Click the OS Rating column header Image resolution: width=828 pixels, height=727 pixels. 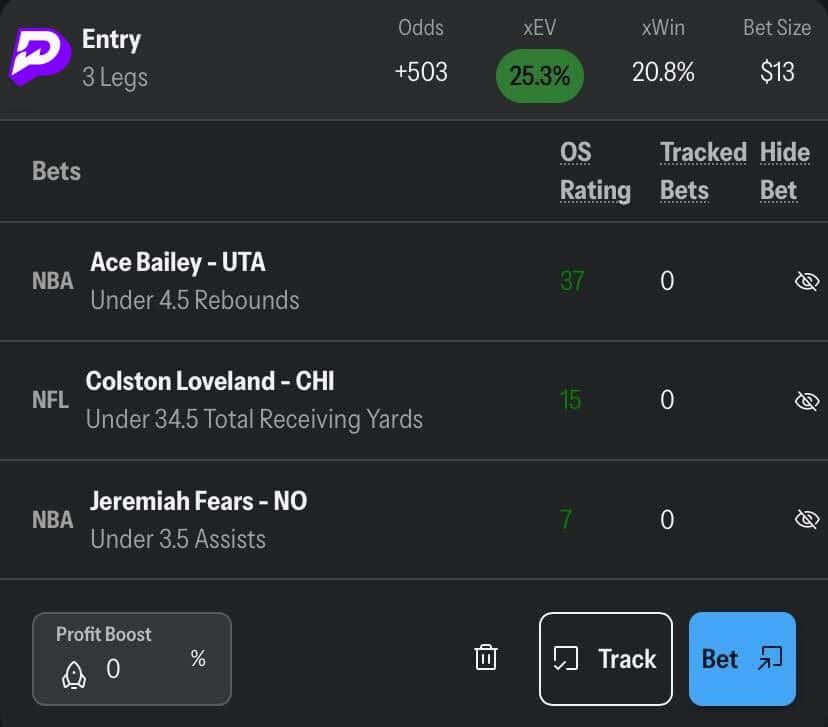coord(594,171)
